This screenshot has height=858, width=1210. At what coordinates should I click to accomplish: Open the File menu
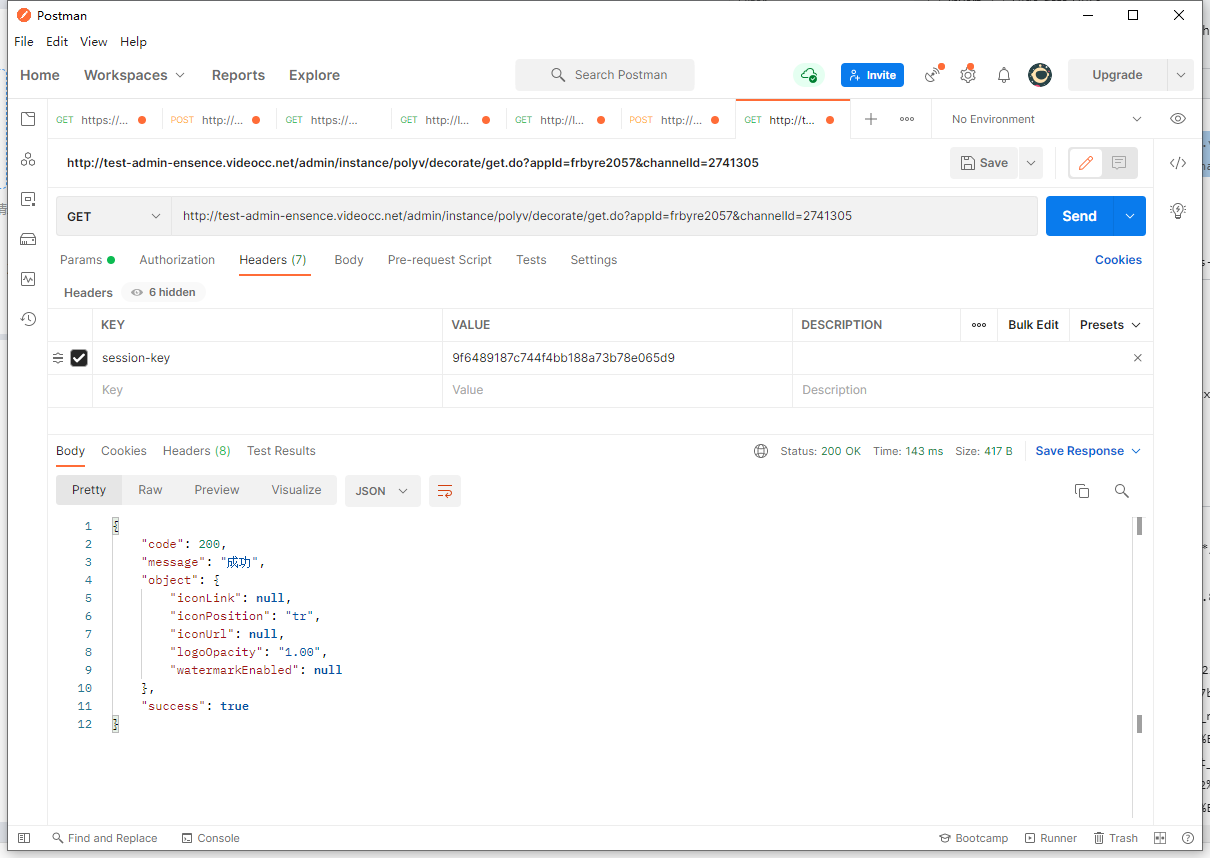(x=24, y=42)
